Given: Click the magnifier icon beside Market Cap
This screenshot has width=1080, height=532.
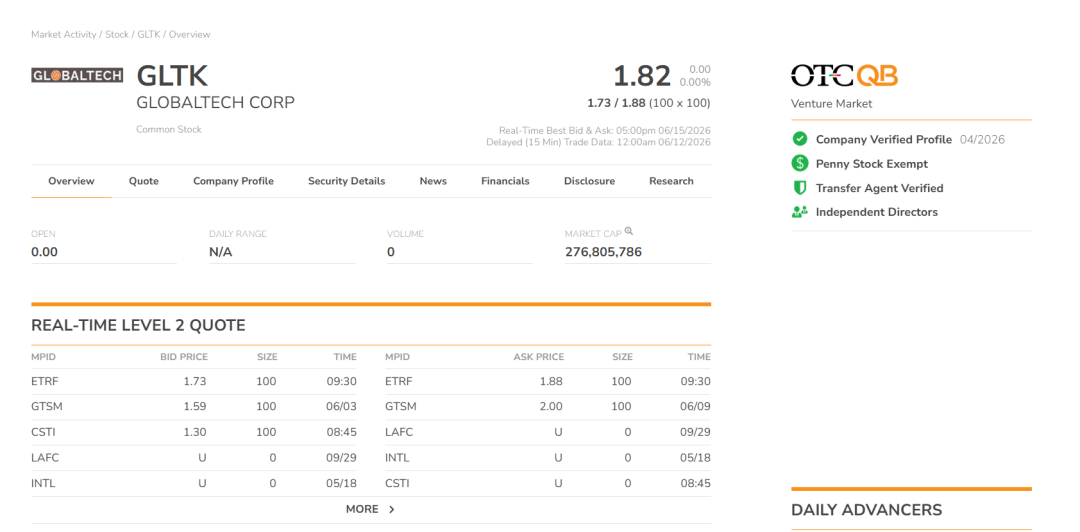Looking at the screenshot, I should point(628,232).
